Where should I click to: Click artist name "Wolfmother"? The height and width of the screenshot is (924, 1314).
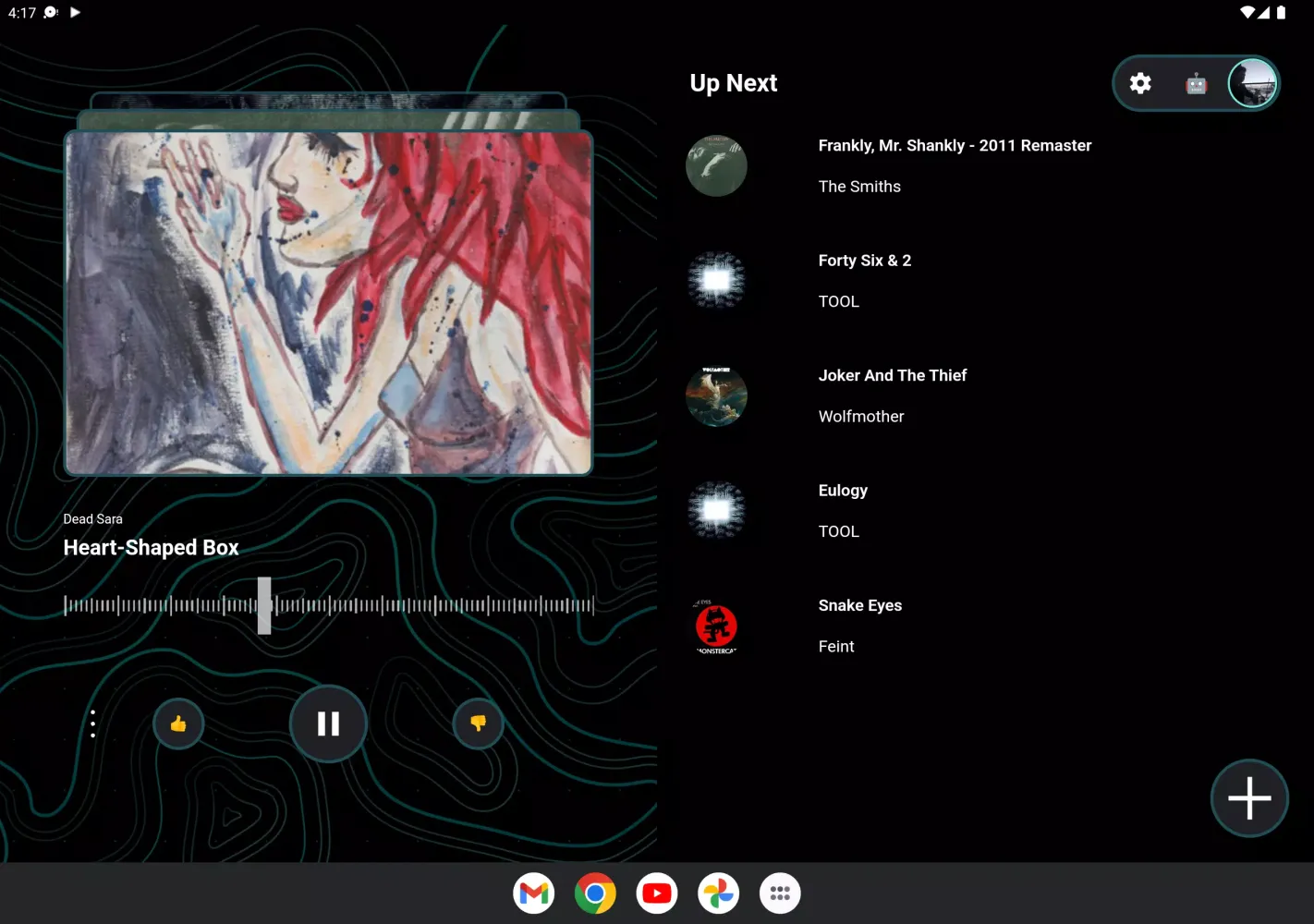[861, 417]
